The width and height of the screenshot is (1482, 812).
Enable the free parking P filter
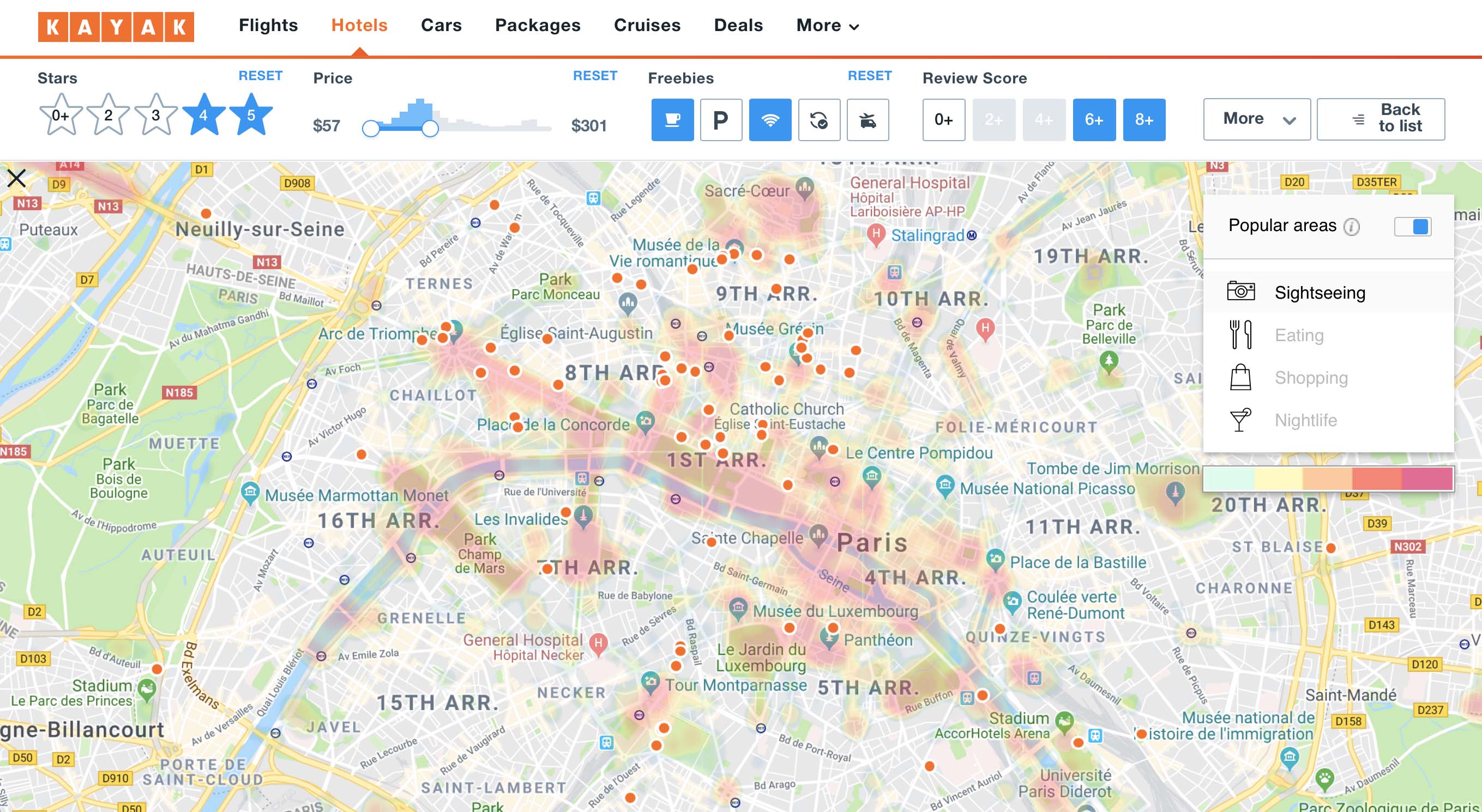(721, 119)
